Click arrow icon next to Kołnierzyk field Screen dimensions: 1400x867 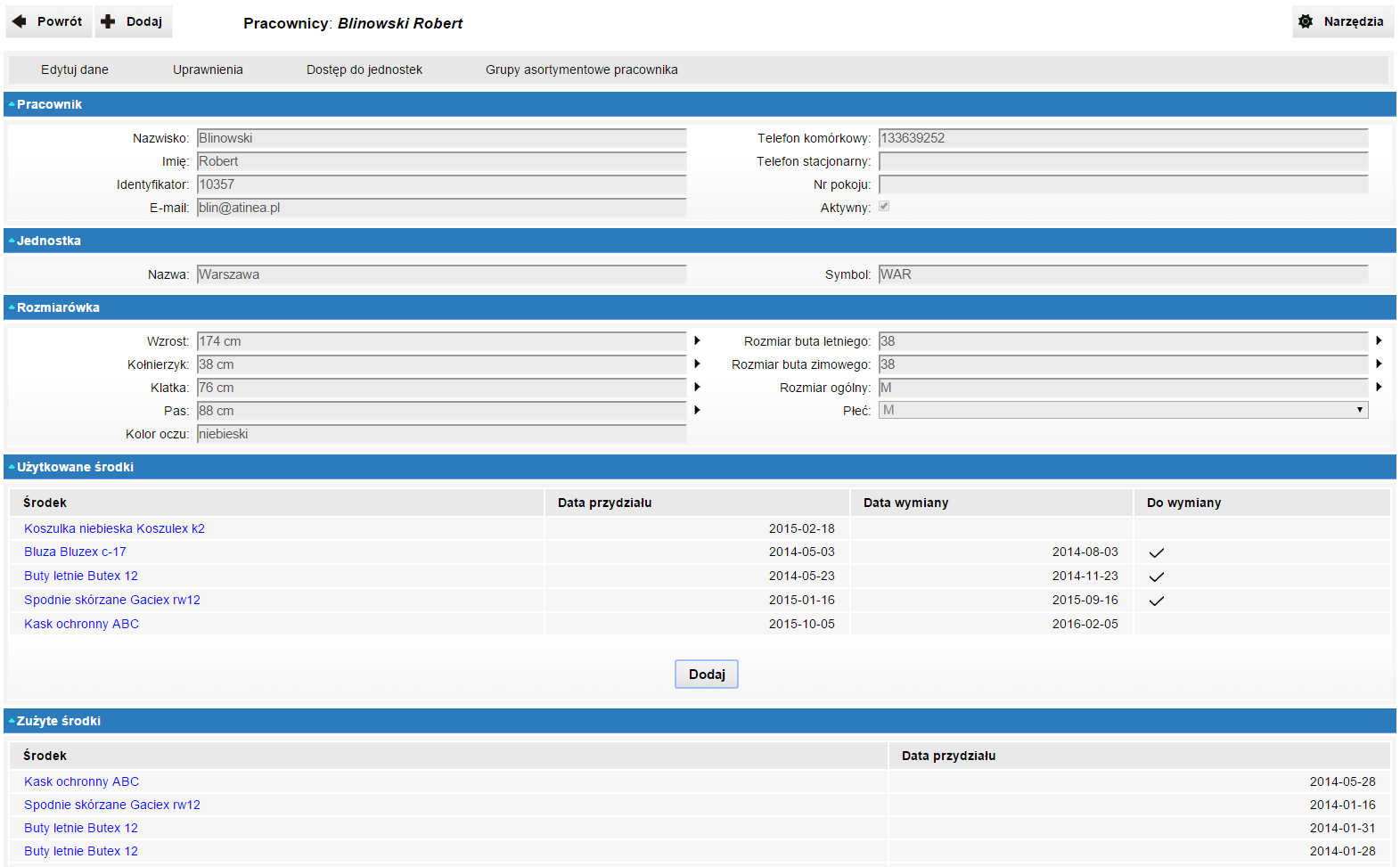point(697,364)
